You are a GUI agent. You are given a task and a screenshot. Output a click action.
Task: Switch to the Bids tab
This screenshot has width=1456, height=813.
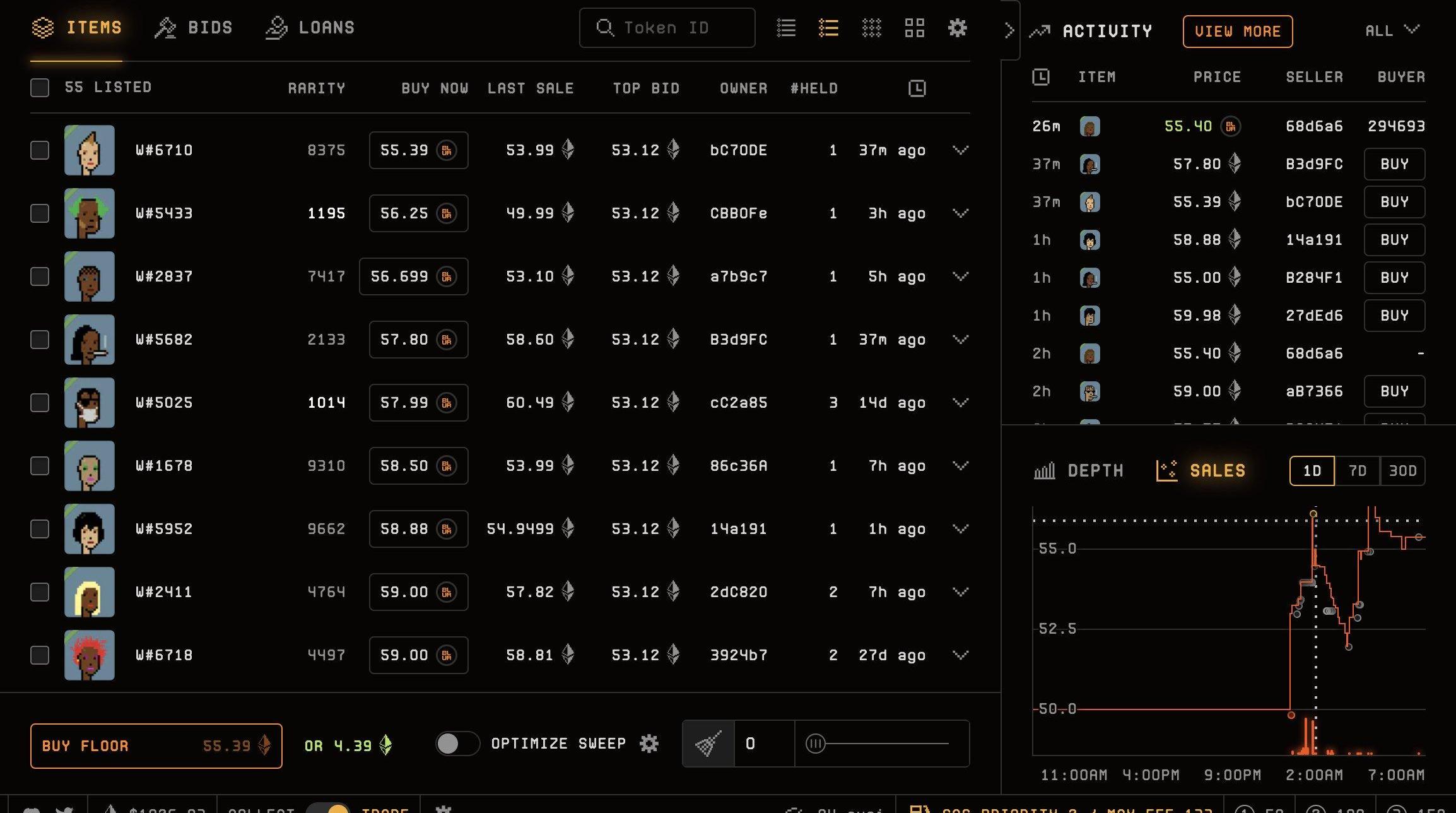194,28
